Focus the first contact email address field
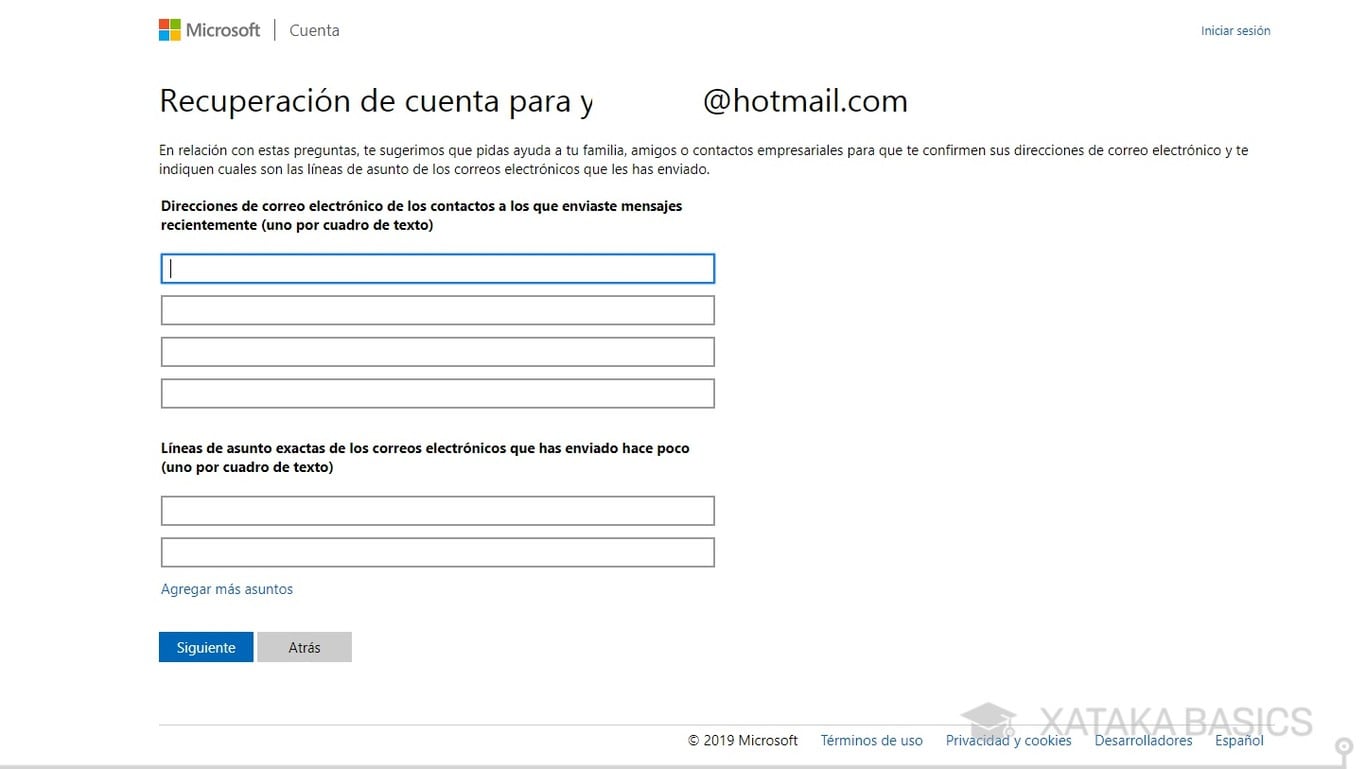Screen dimensions: 1366x769 437,268
